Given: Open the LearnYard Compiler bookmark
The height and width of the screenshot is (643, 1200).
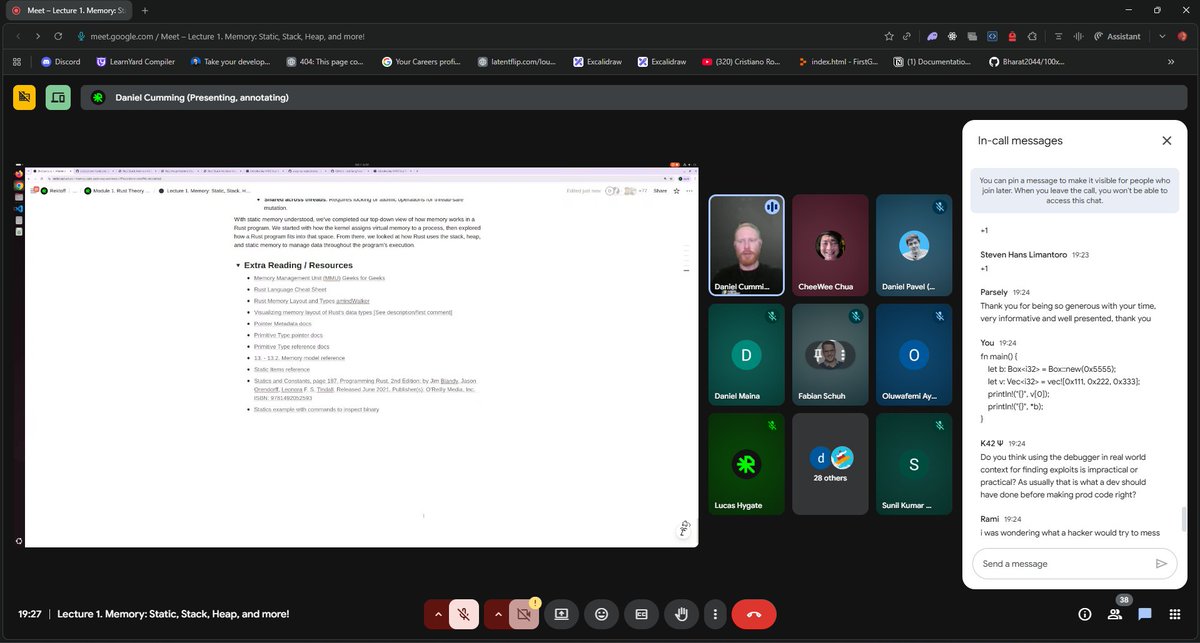Looking at the screenshot, I should click(x=135, y=61).
